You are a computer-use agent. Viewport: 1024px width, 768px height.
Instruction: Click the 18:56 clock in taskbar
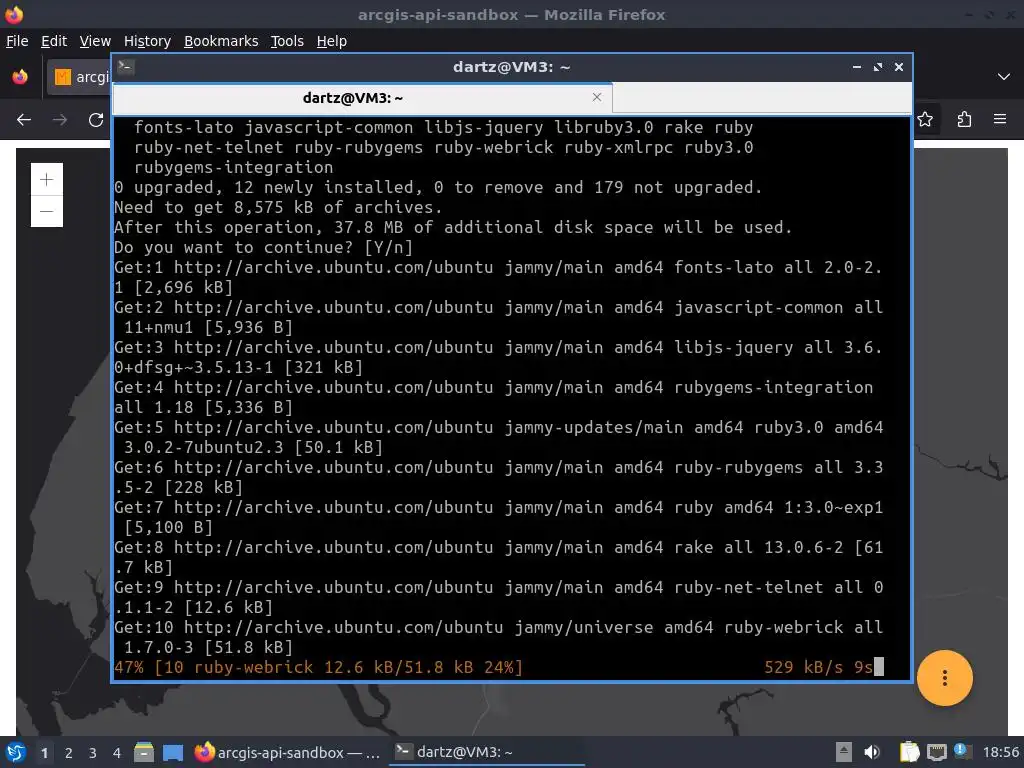pos(1000,752)
